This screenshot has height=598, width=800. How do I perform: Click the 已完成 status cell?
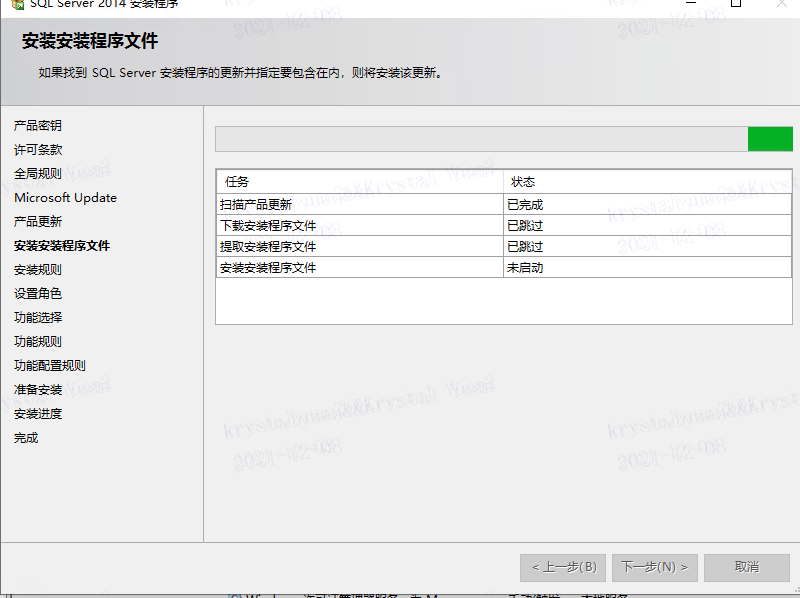tap(647, 205)
